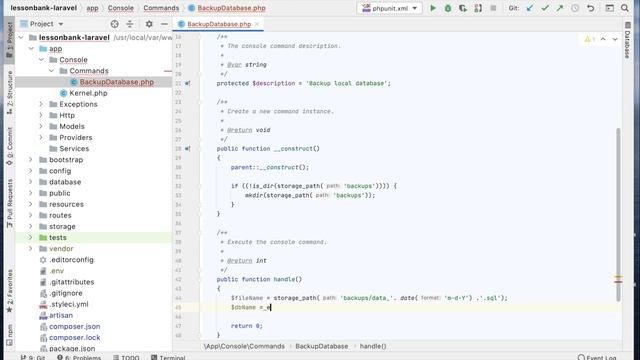Viewport: 640px width, 360px height.
Task: Show Git history clock icon
Action: 575,8
